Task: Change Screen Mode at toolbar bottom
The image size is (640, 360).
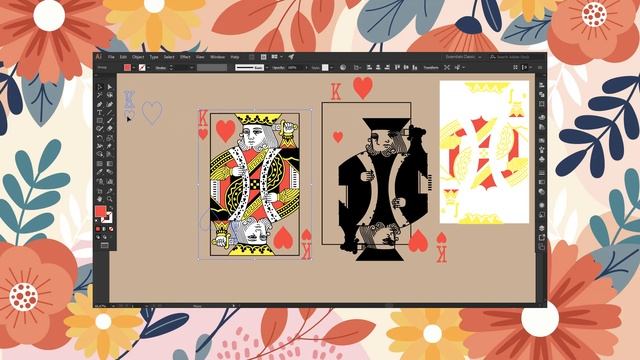Action: pos(105,246)
